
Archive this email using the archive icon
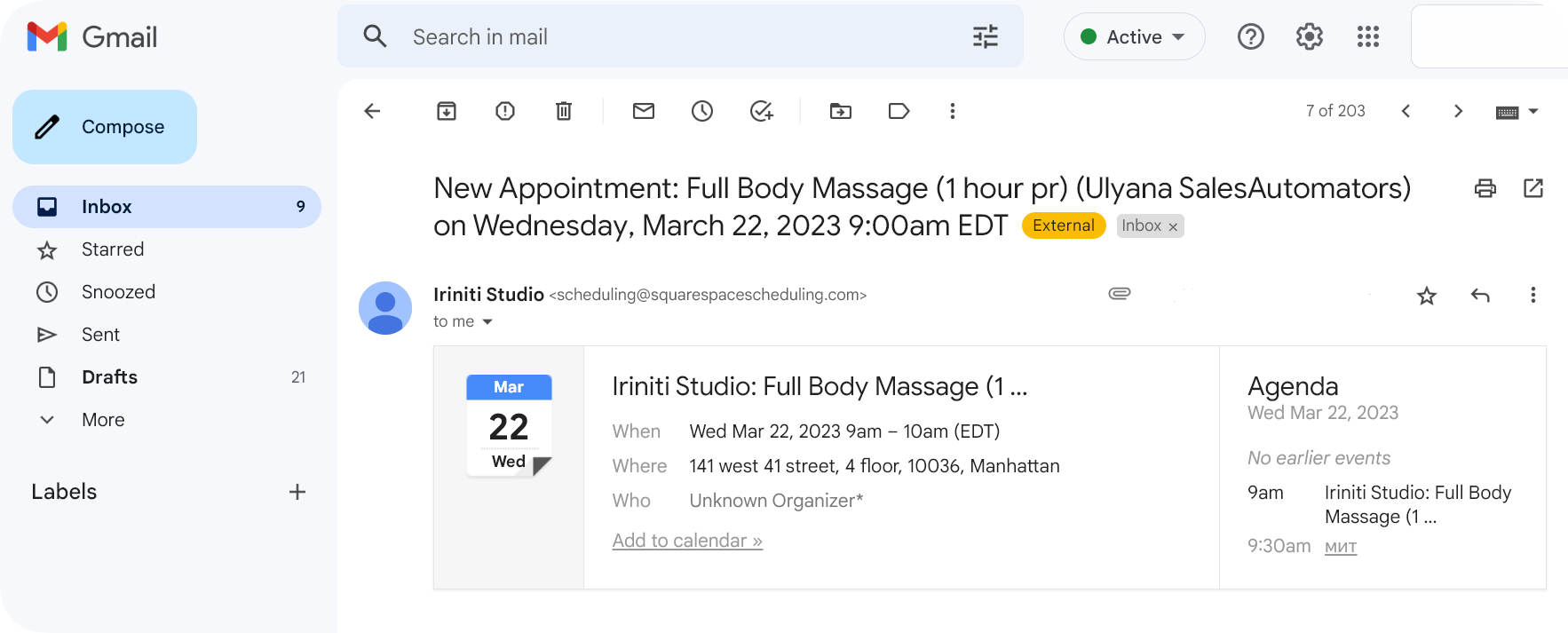pyautogui.click(x=447, y=111)
